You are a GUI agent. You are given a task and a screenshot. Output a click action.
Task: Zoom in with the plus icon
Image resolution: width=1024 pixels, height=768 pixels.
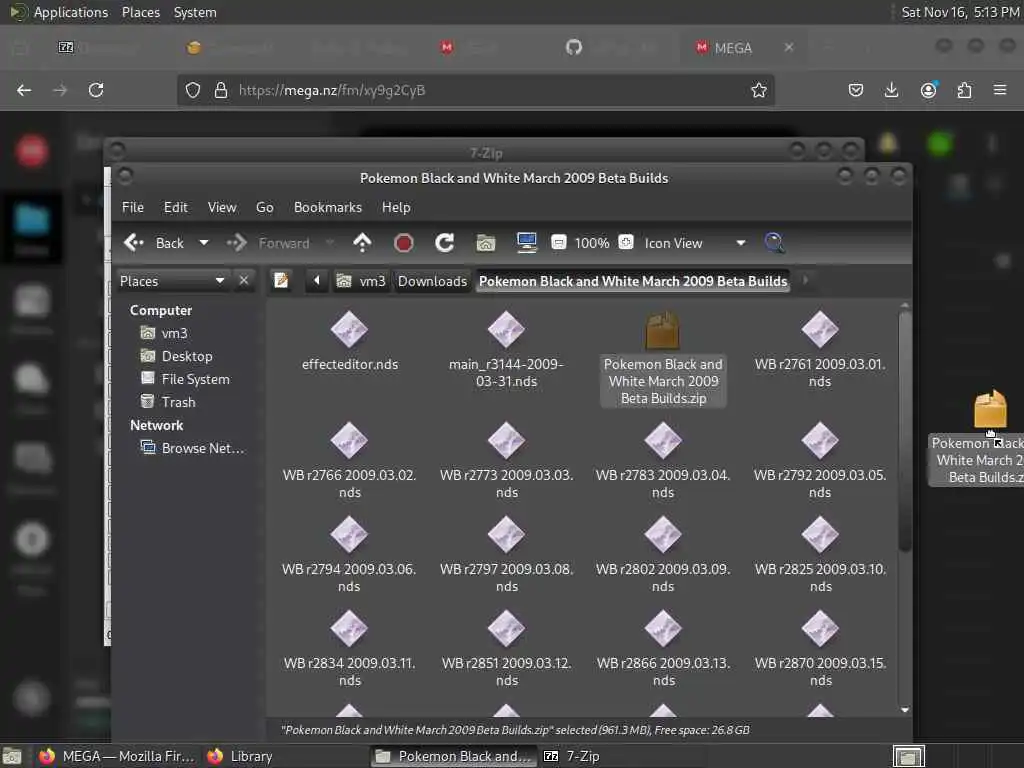pyautogui.click(x=626, y=242)
